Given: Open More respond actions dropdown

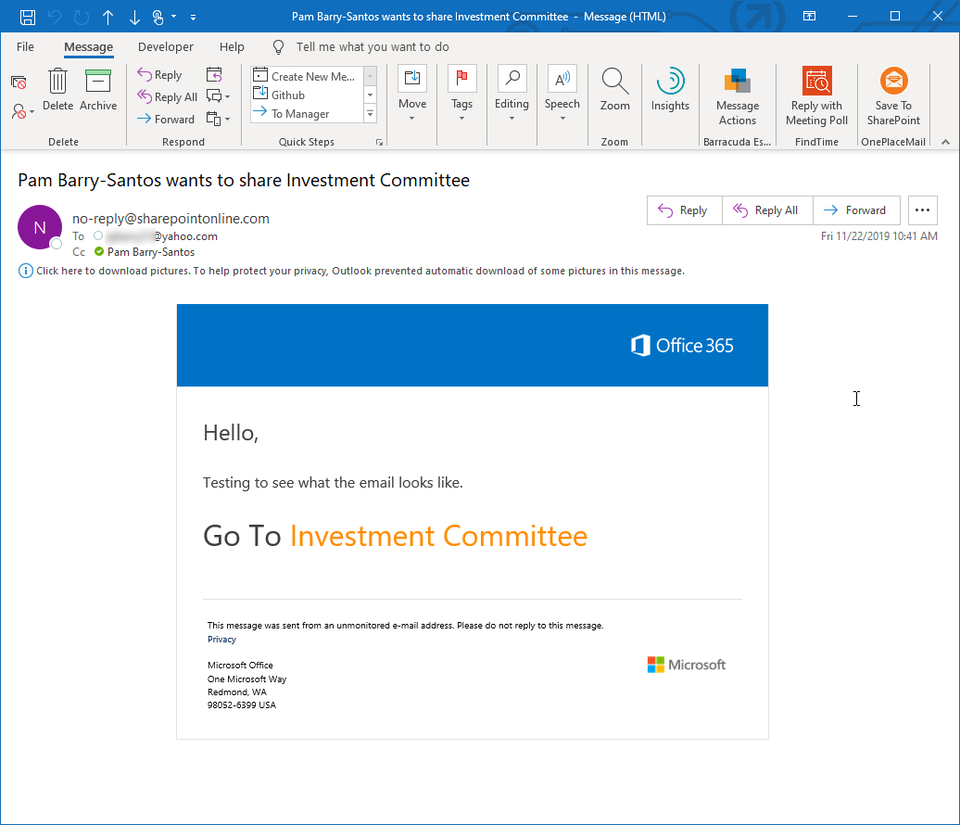Looking at the screenshot, I should (x=218, y=119).
